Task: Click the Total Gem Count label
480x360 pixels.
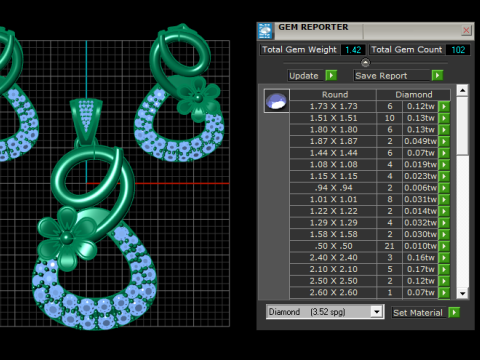Action: click(407, 50)
